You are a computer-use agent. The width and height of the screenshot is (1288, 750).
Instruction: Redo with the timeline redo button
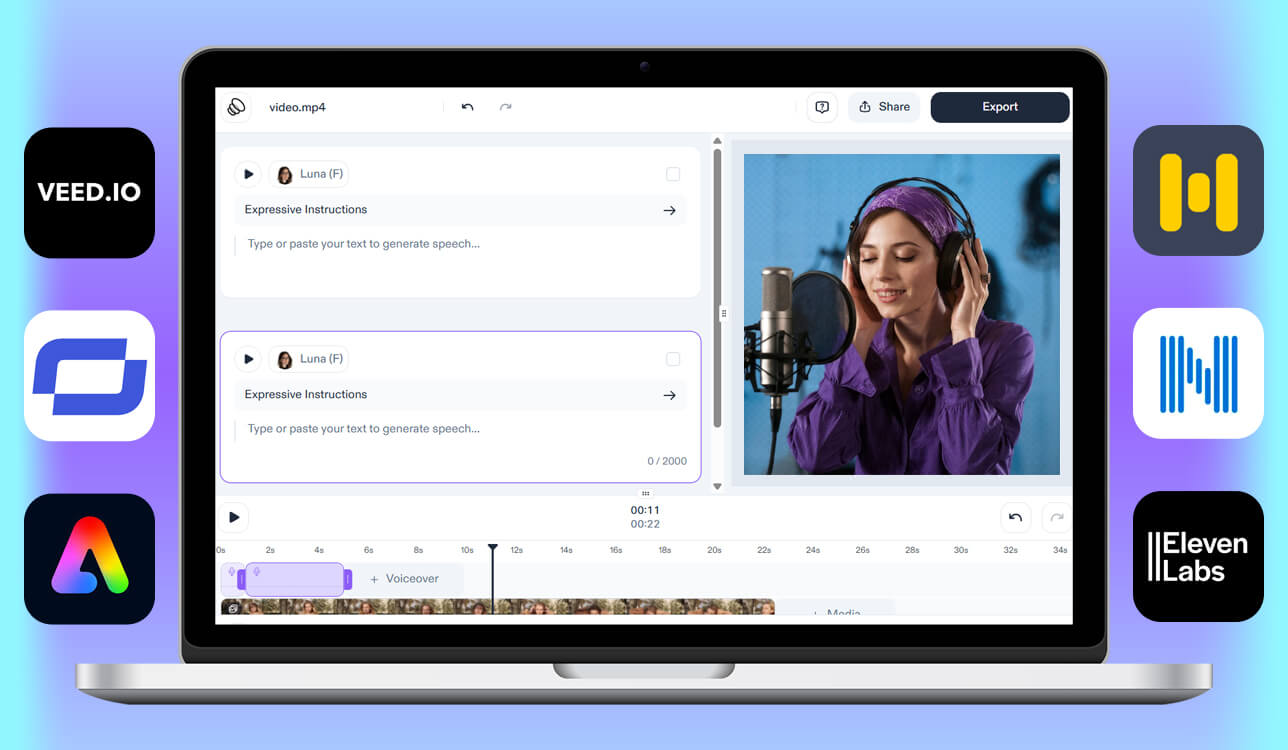pos(1056,517)
